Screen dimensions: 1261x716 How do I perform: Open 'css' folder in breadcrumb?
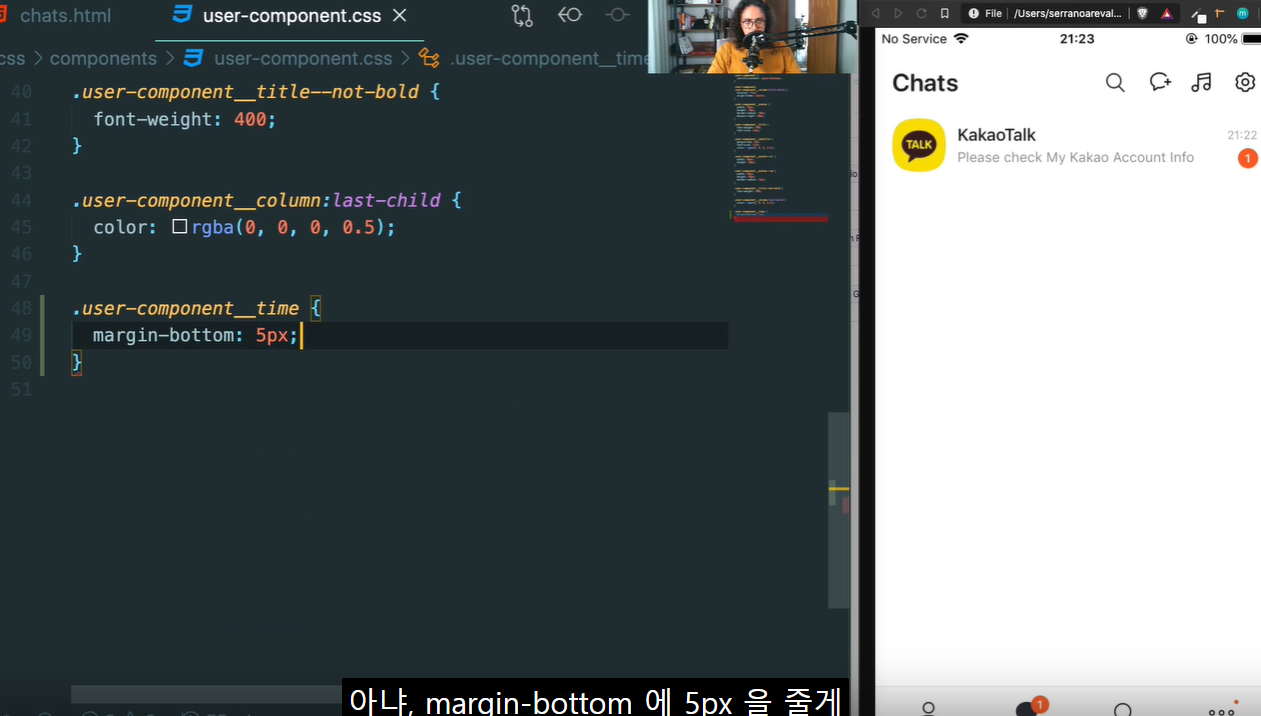pos(12,58)
